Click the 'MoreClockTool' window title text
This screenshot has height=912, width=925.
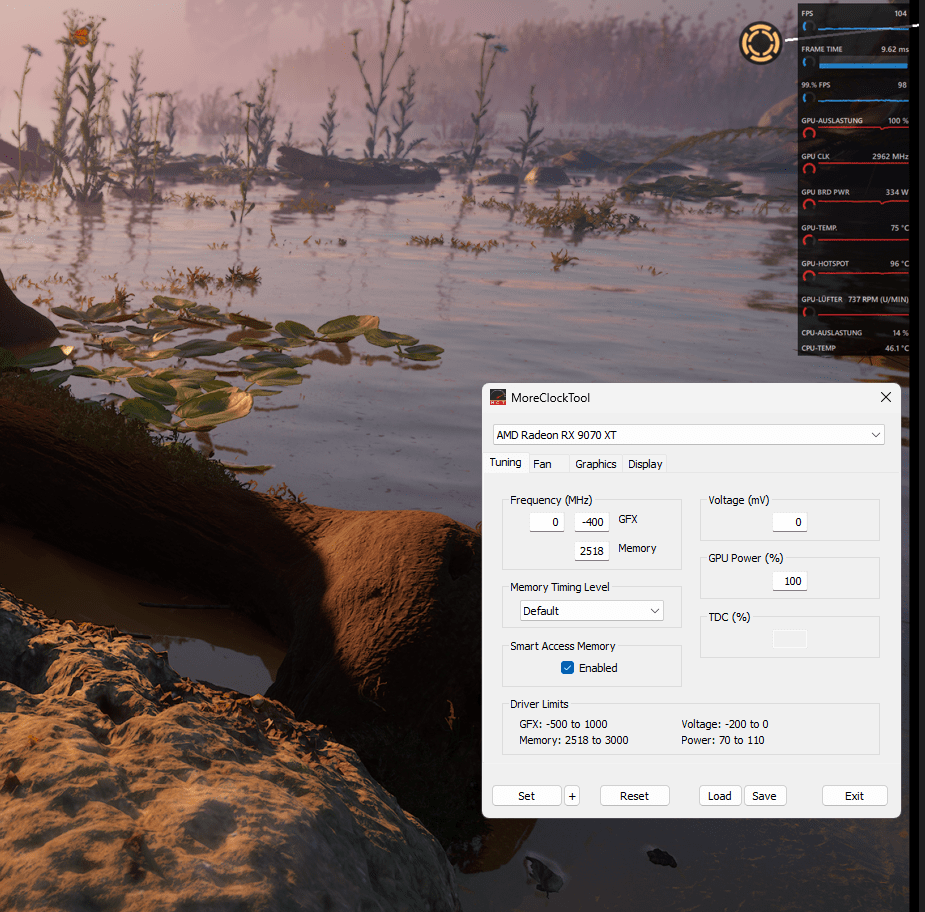coord(550,398)
